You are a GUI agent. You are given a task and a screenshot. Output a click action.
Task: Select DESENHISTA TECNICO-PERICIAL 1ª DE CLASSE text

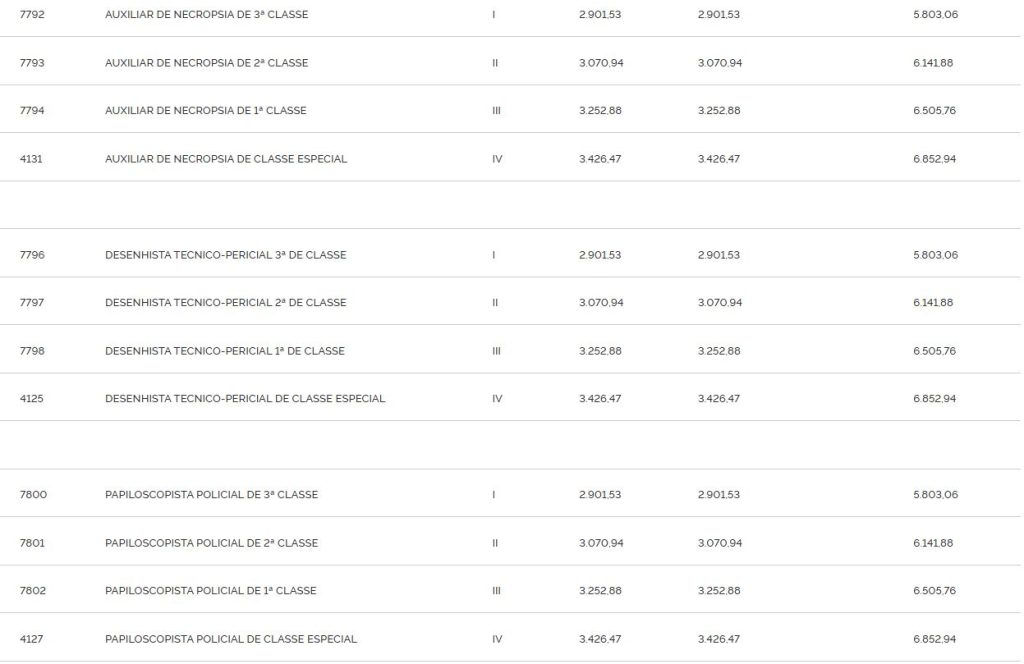225,351
